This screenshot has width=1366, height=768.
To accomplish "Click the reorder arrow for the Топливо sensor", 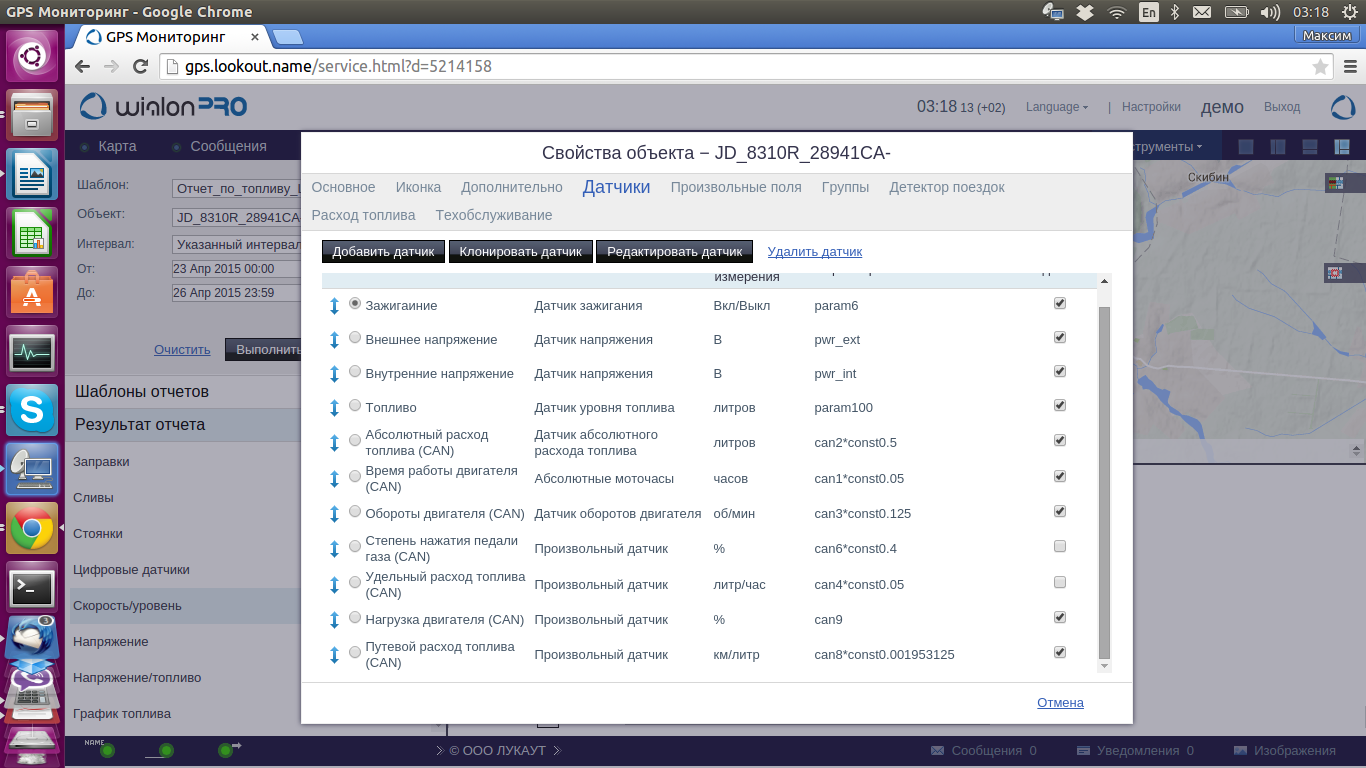I will coord(334,408).
